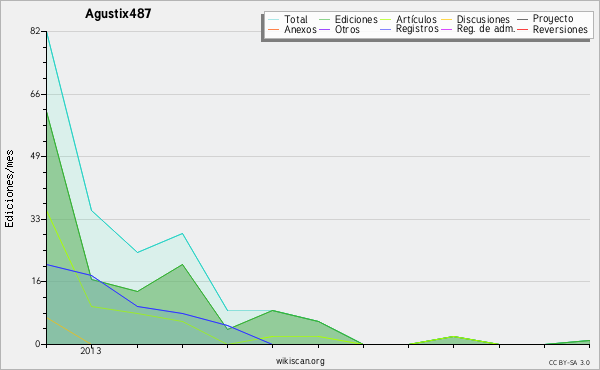Viewport: 600px width, 370px height.
Task: Click the red Reversiones legend color line
Action: click(x=522, y=29)
